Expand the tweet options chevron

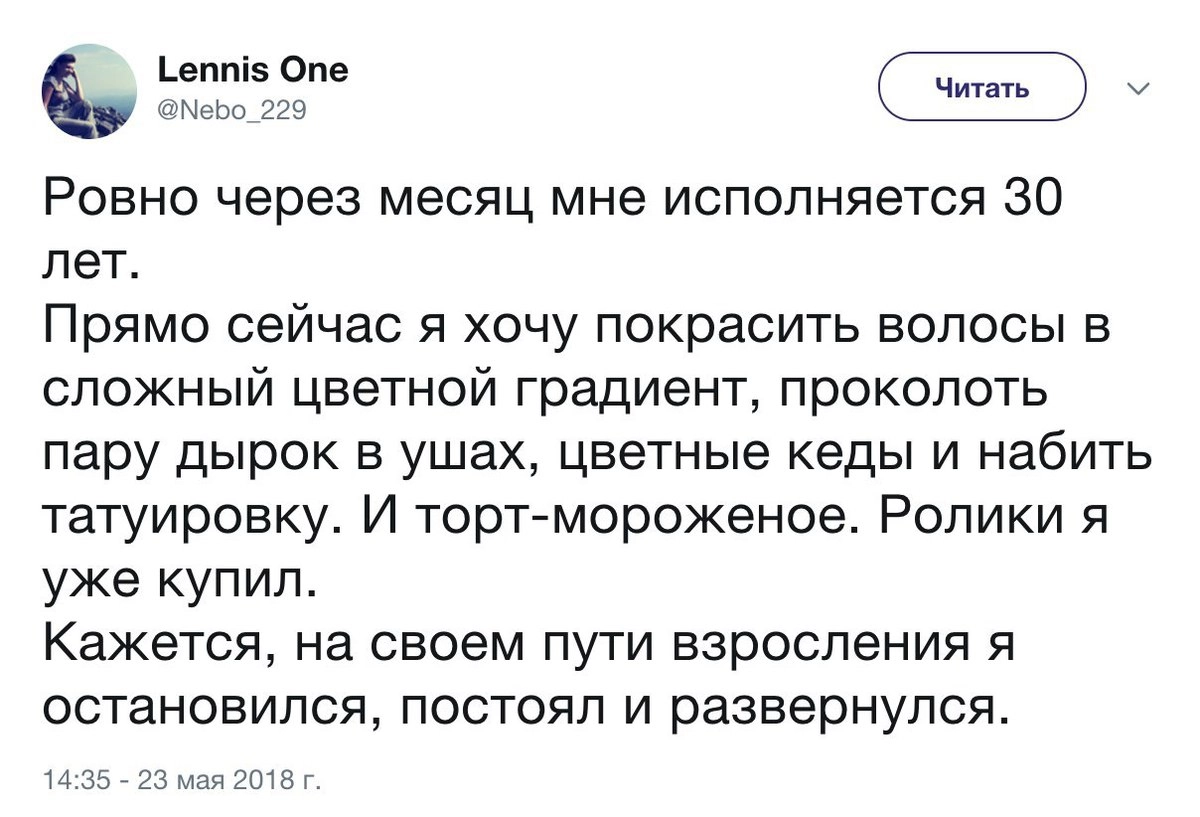1138,90
